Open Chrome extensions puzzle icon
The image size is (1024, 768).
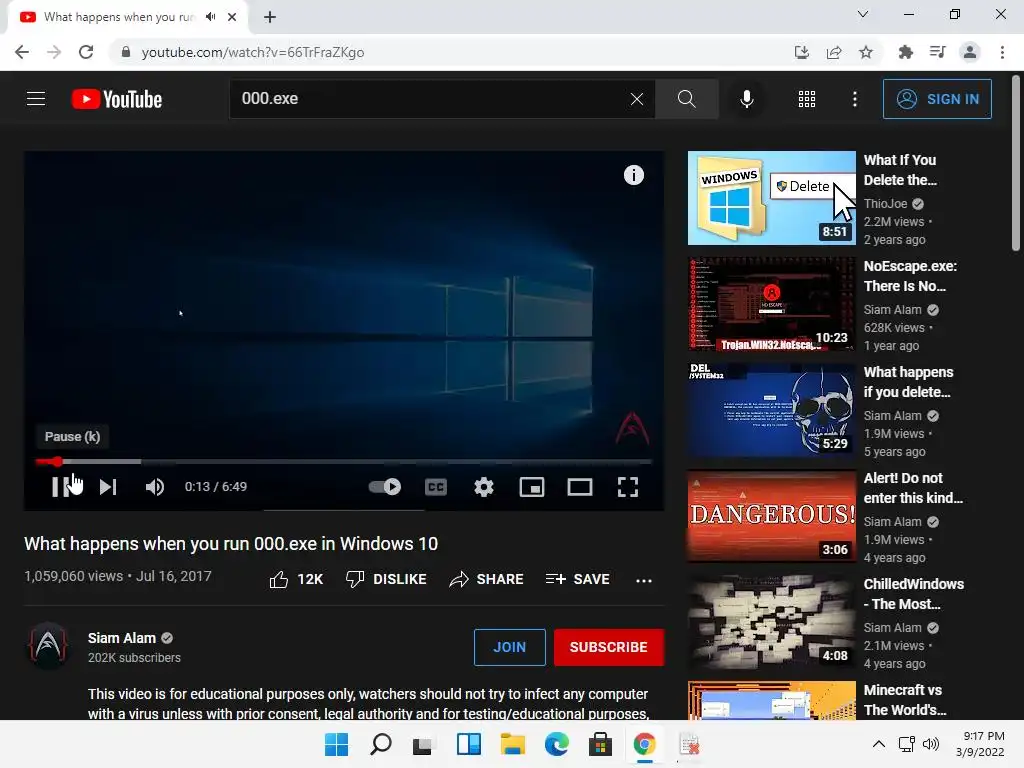906,52
